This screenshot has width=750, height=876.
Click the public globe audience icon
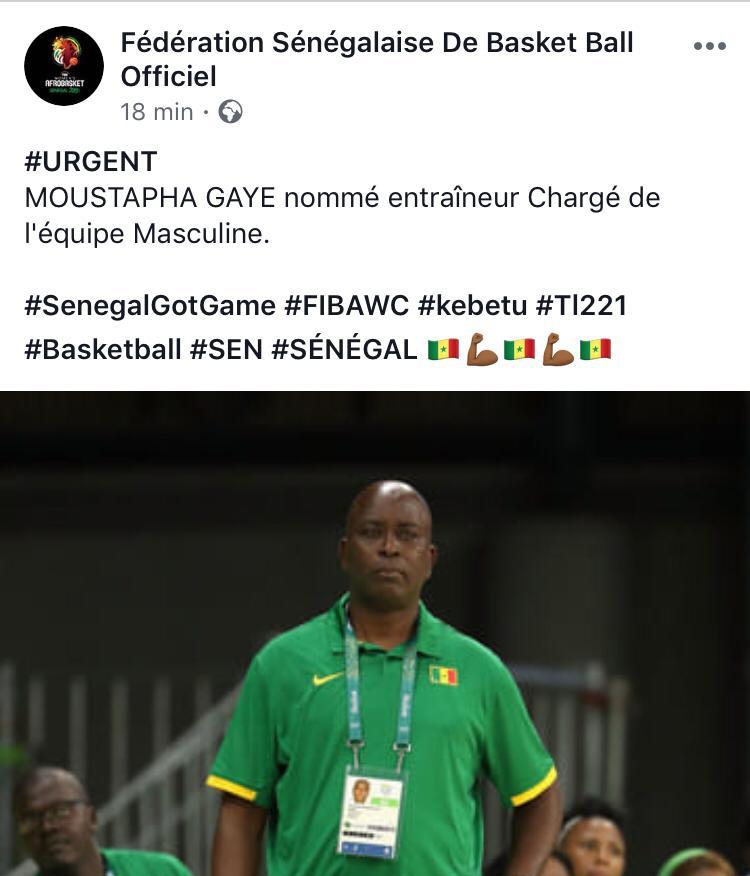230,112
